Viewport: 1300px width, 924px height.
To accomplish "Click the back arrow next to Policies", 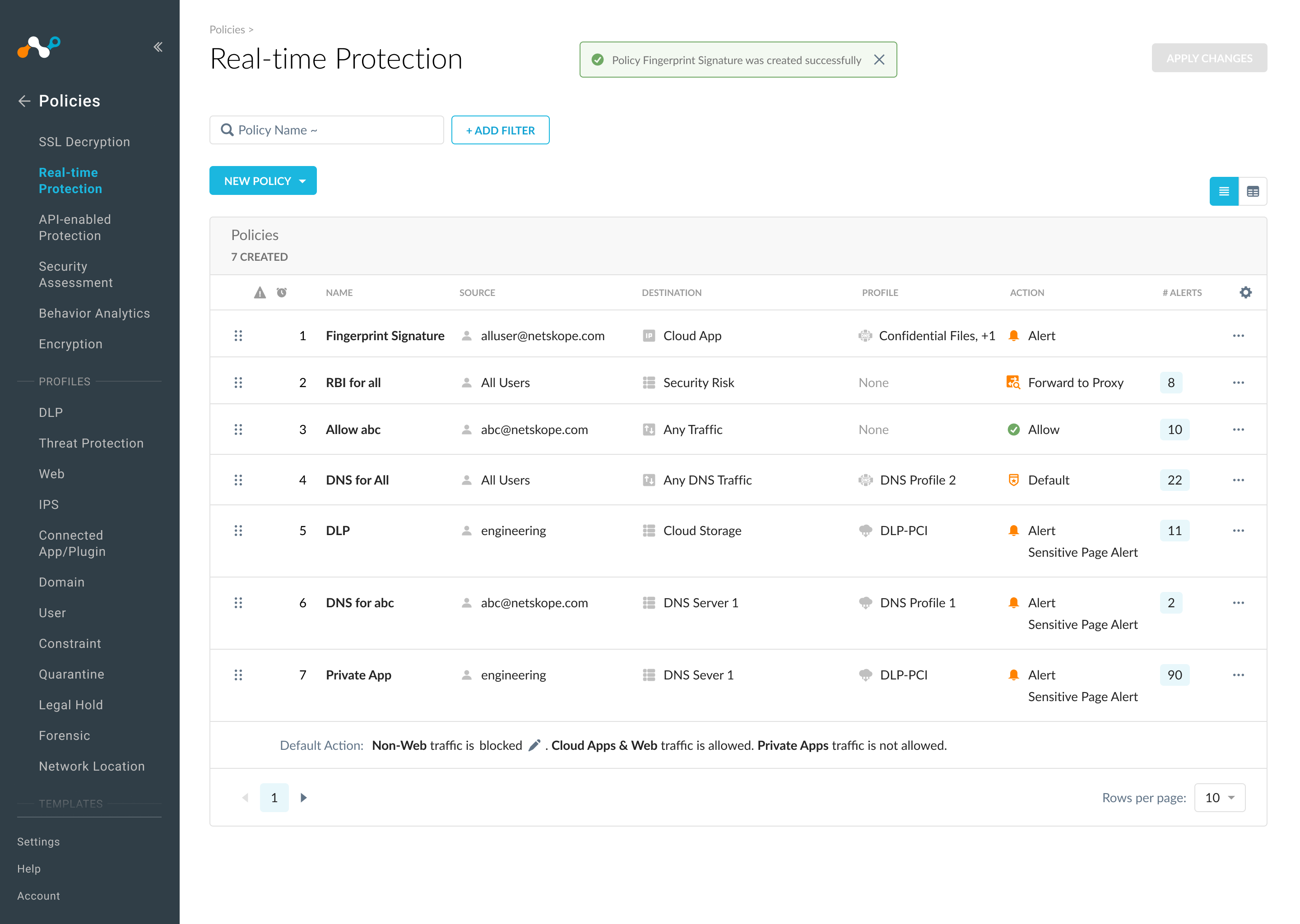I will click(24, 101).
